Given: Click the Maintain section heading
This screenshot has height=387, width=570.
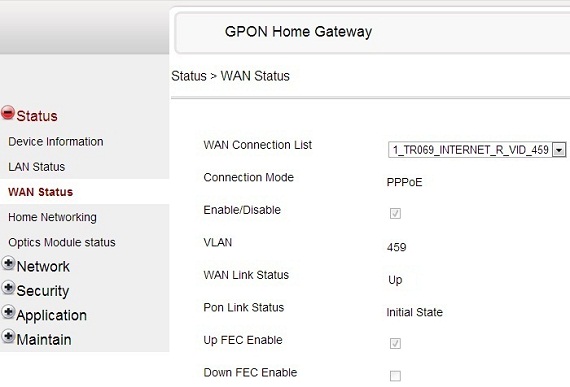Looking at the screenshot, I should click(x=44, y=340).
